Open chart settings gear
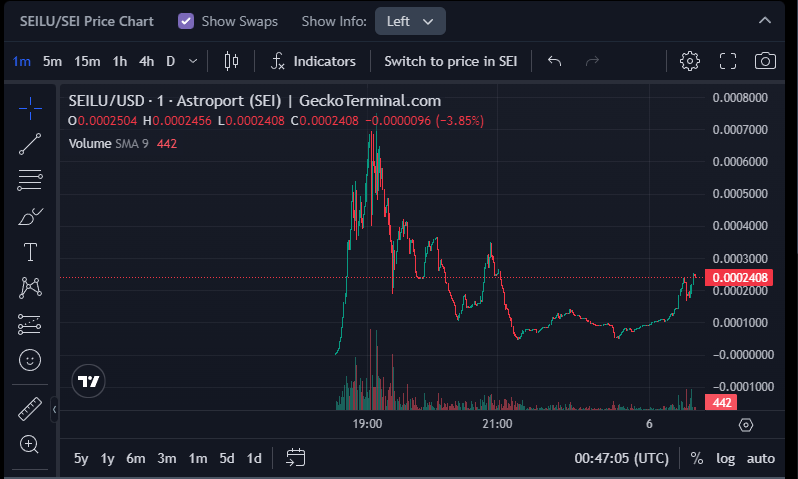The image size is (798, 479). click(x=690, y=61)
